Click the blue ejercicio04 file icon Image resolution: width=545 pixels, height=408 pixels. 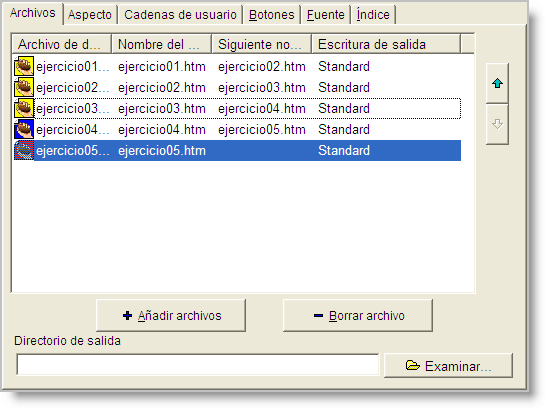point(24,129)
